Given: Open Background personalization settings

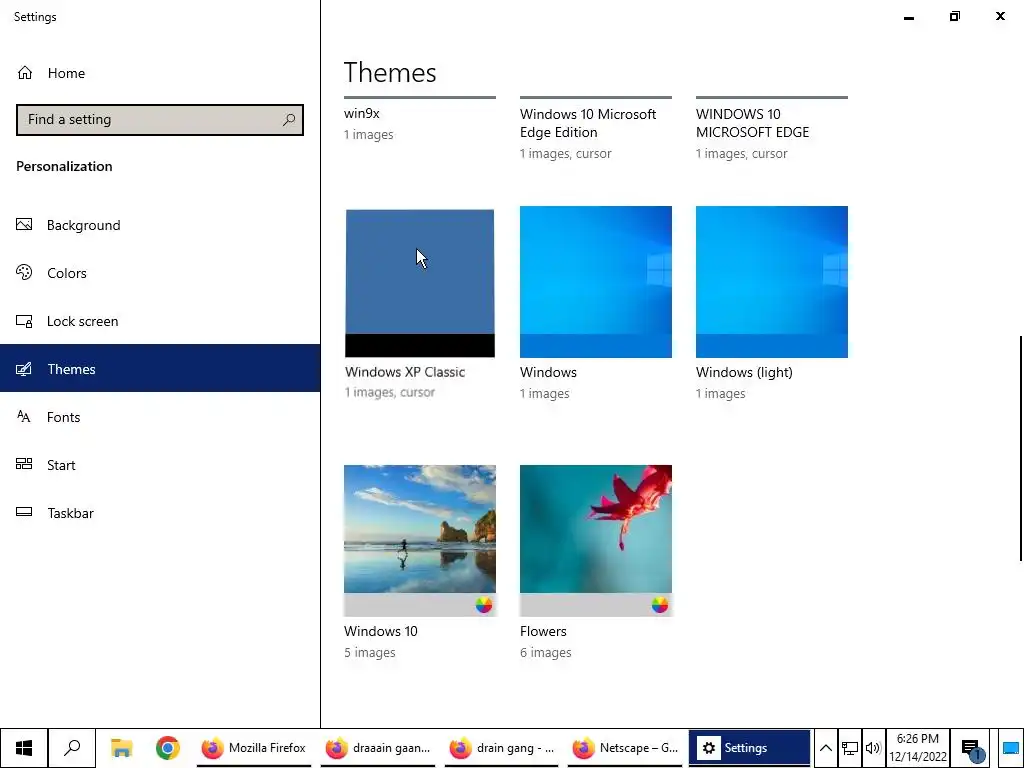Looking at the screenshot, I should [160, 225].
